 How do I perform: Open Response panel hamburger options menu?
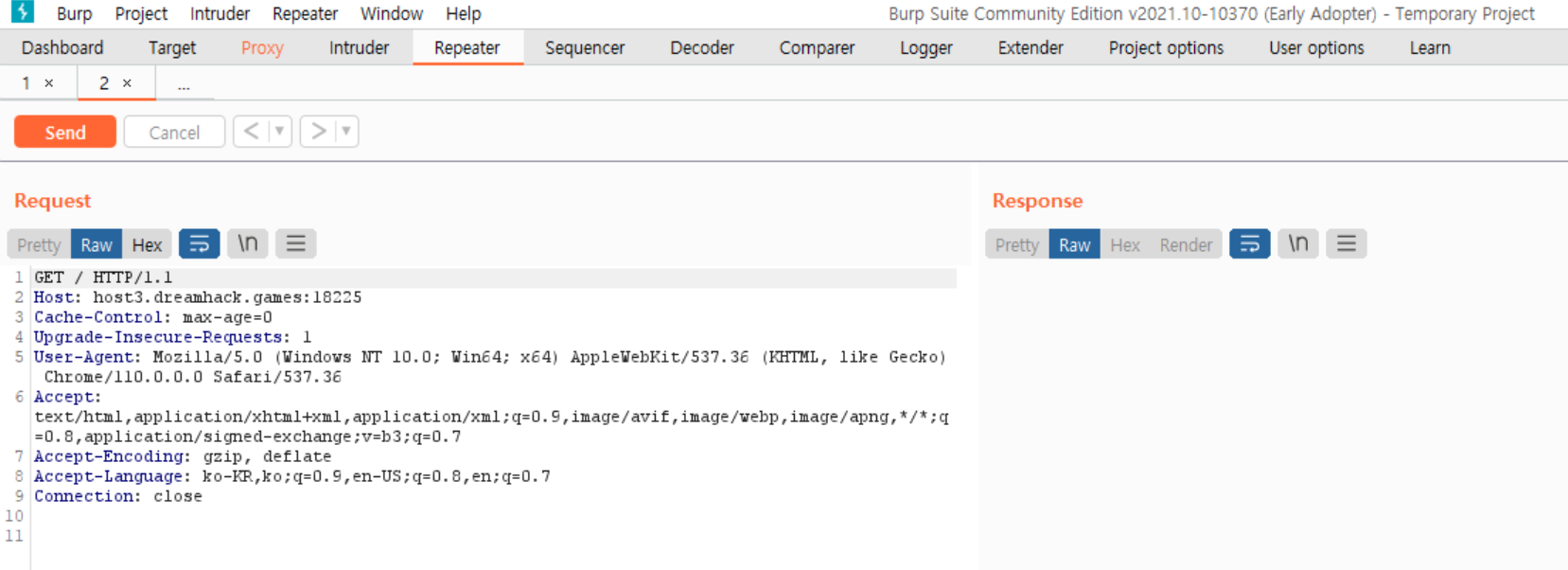pos(1347,244)
